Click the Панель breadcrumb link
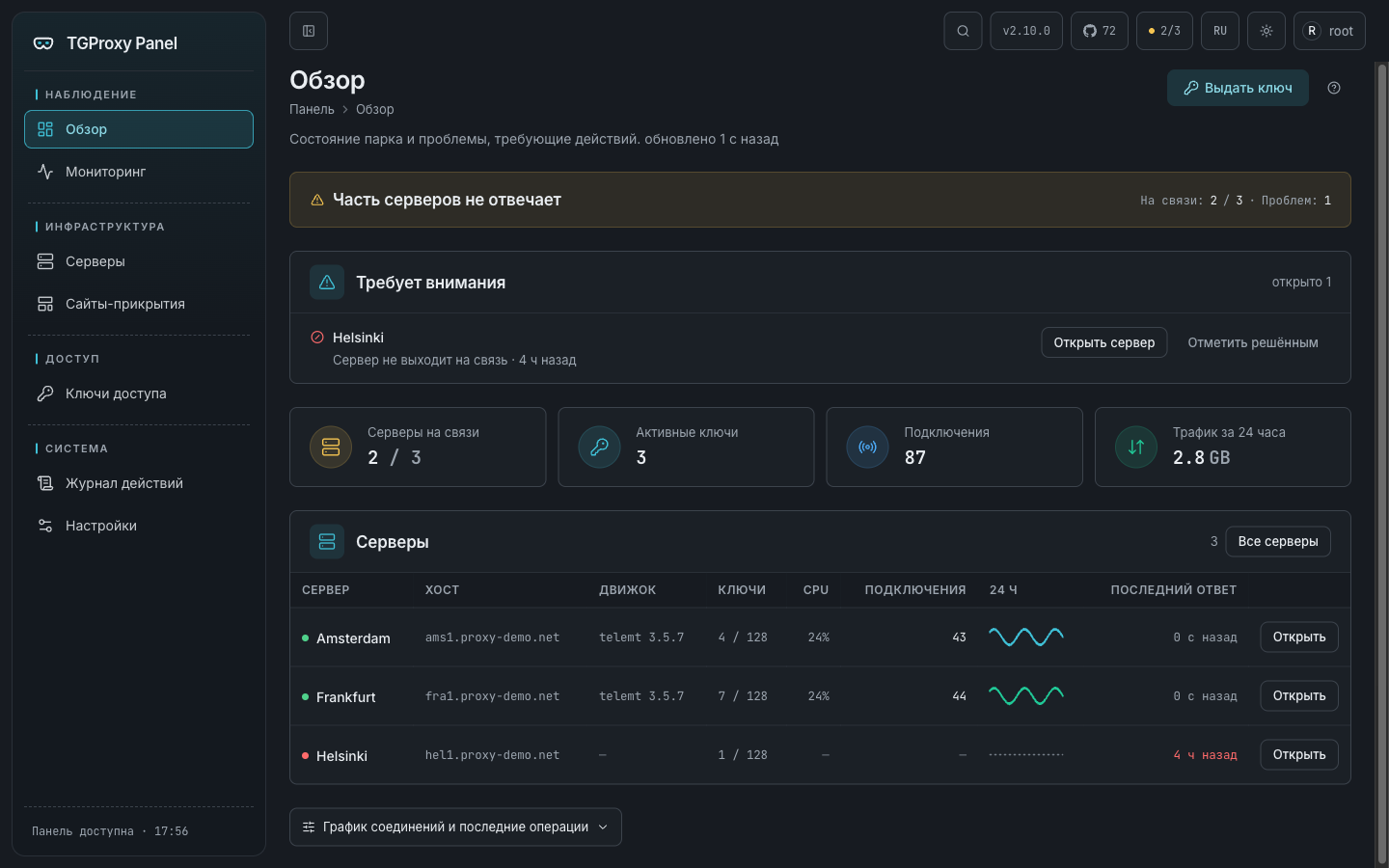The width and height of the screenshot is (1389, 868). pyautogui.click(x=312, y=109)
